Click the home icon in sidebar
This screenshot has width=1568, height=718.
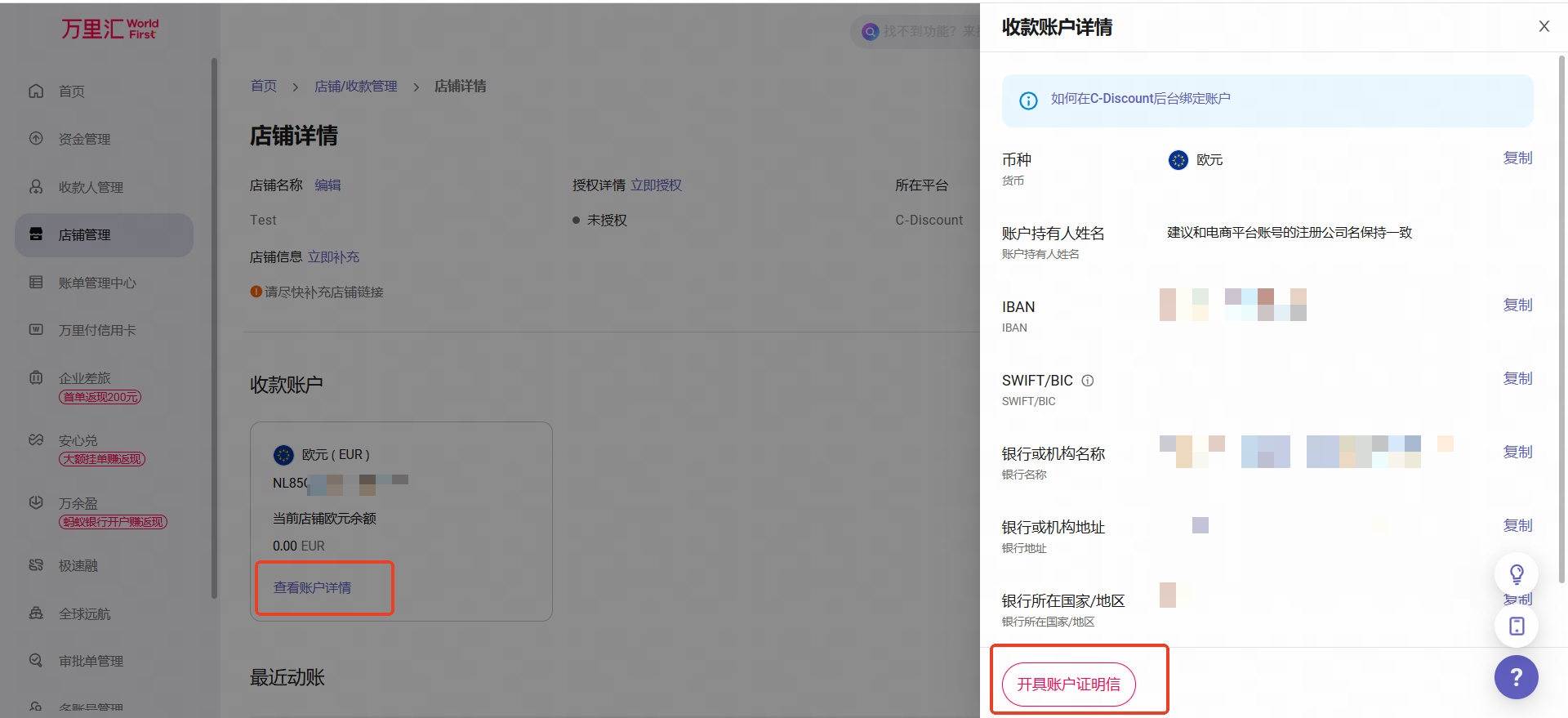point(36,91)
